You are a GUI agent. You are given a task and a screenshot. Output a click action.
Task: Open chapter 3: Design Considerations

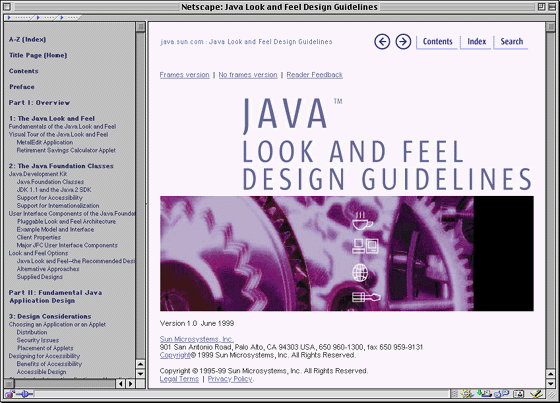point(50,316)
